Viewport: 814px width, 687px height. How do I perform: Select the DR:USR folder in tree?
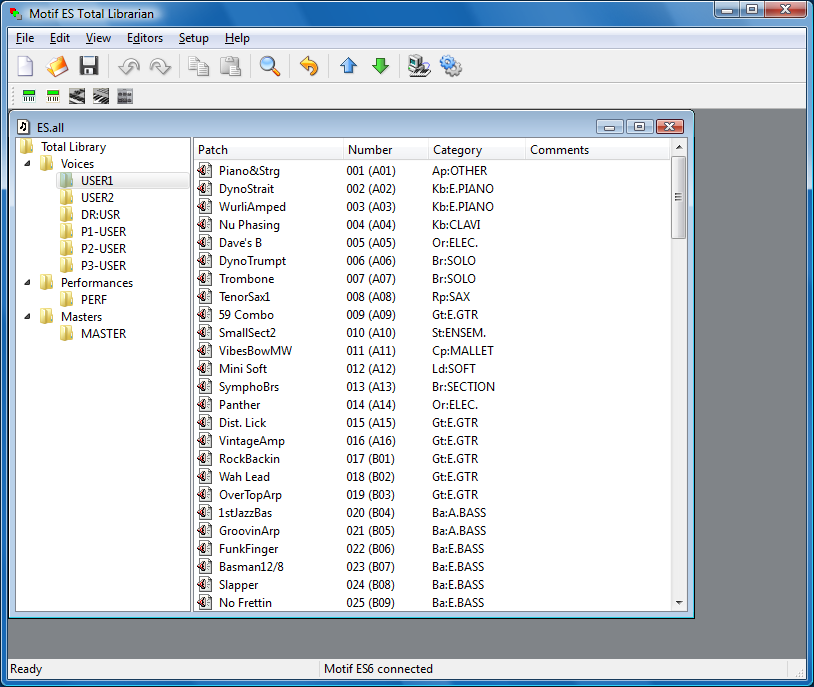coord(100,215)
